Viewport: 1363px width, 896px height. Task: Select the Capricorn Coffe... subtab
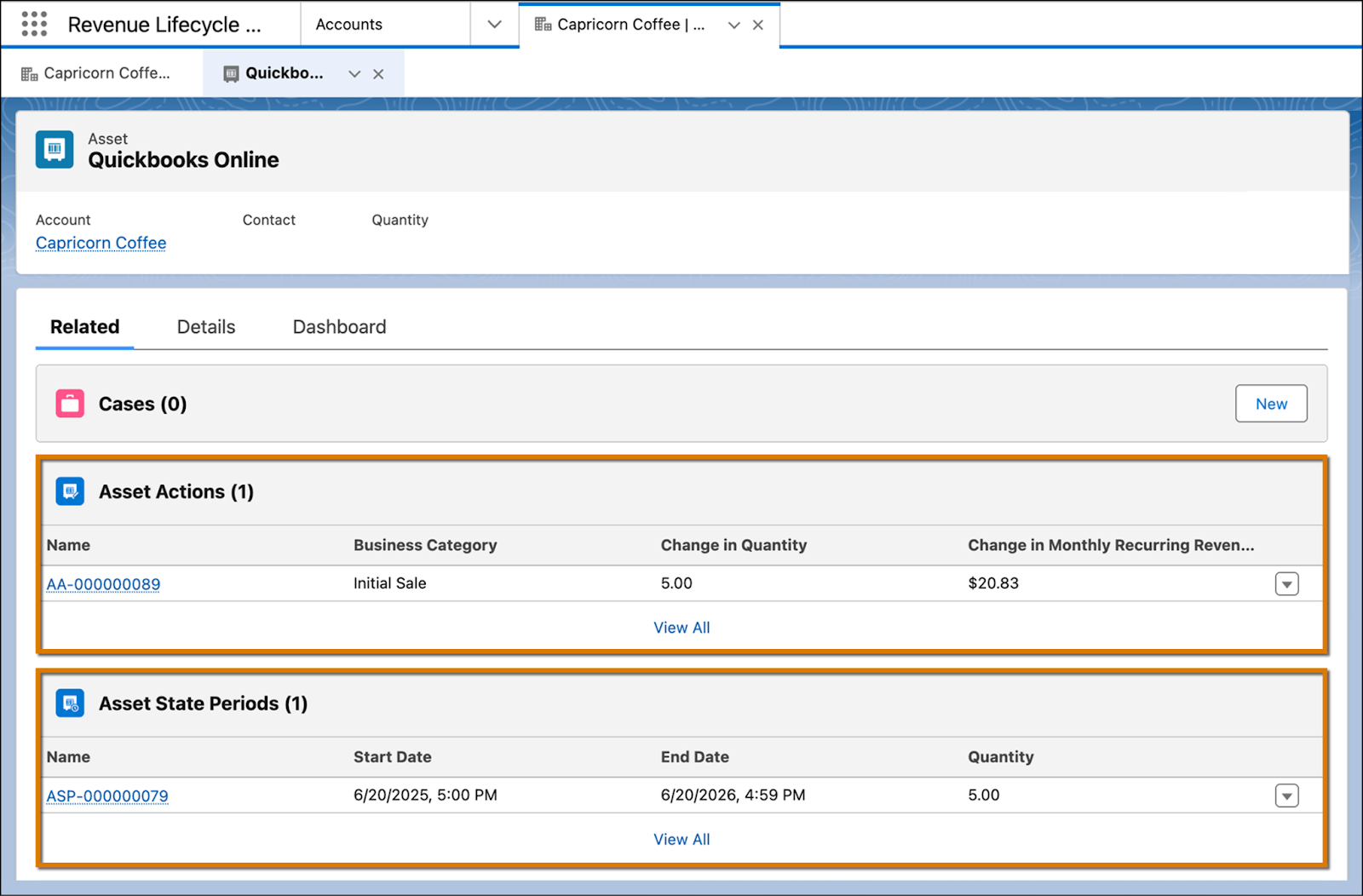tap(102, 73)
